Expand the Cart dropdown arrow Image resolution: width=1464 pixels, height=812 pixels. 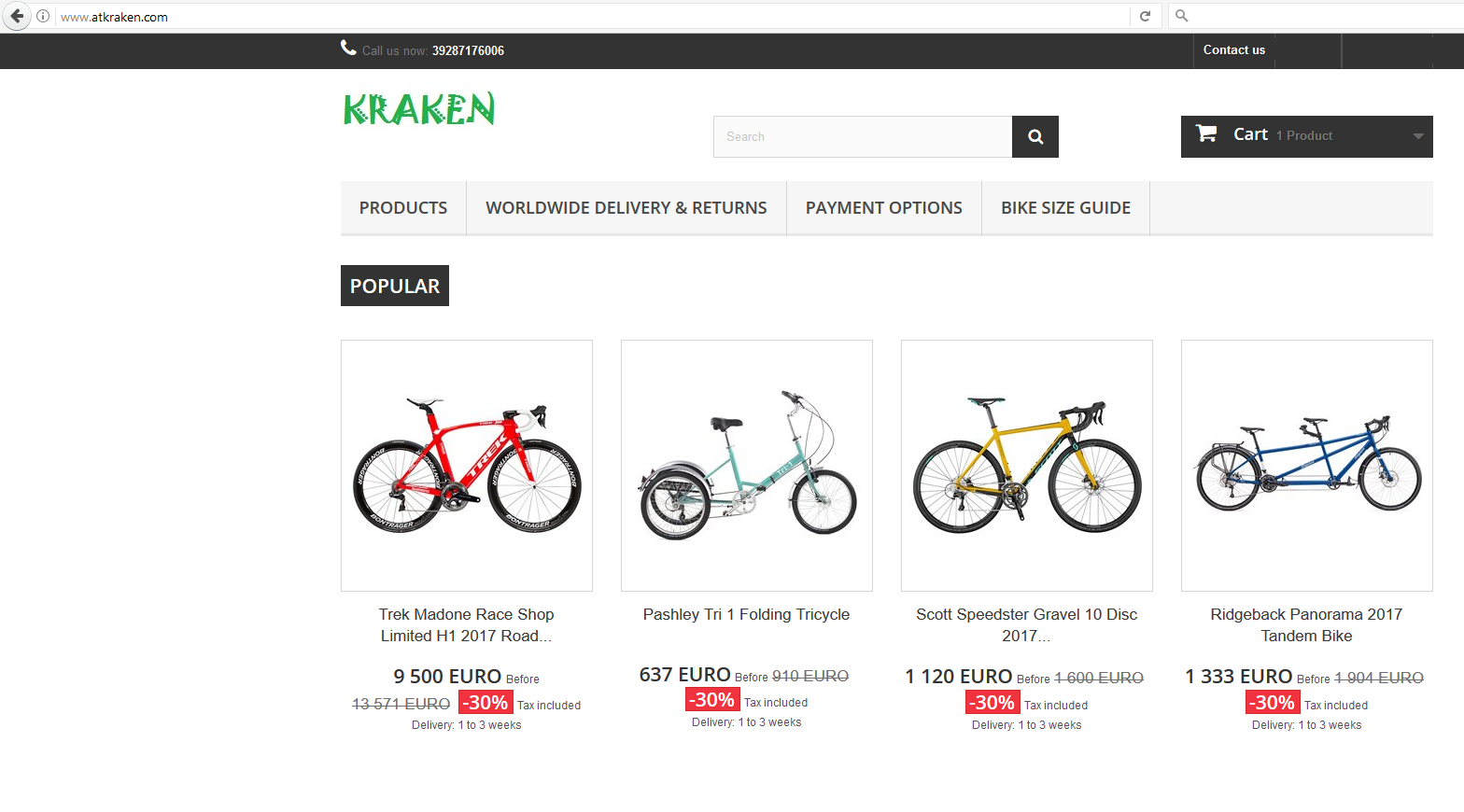(1418, 136)
